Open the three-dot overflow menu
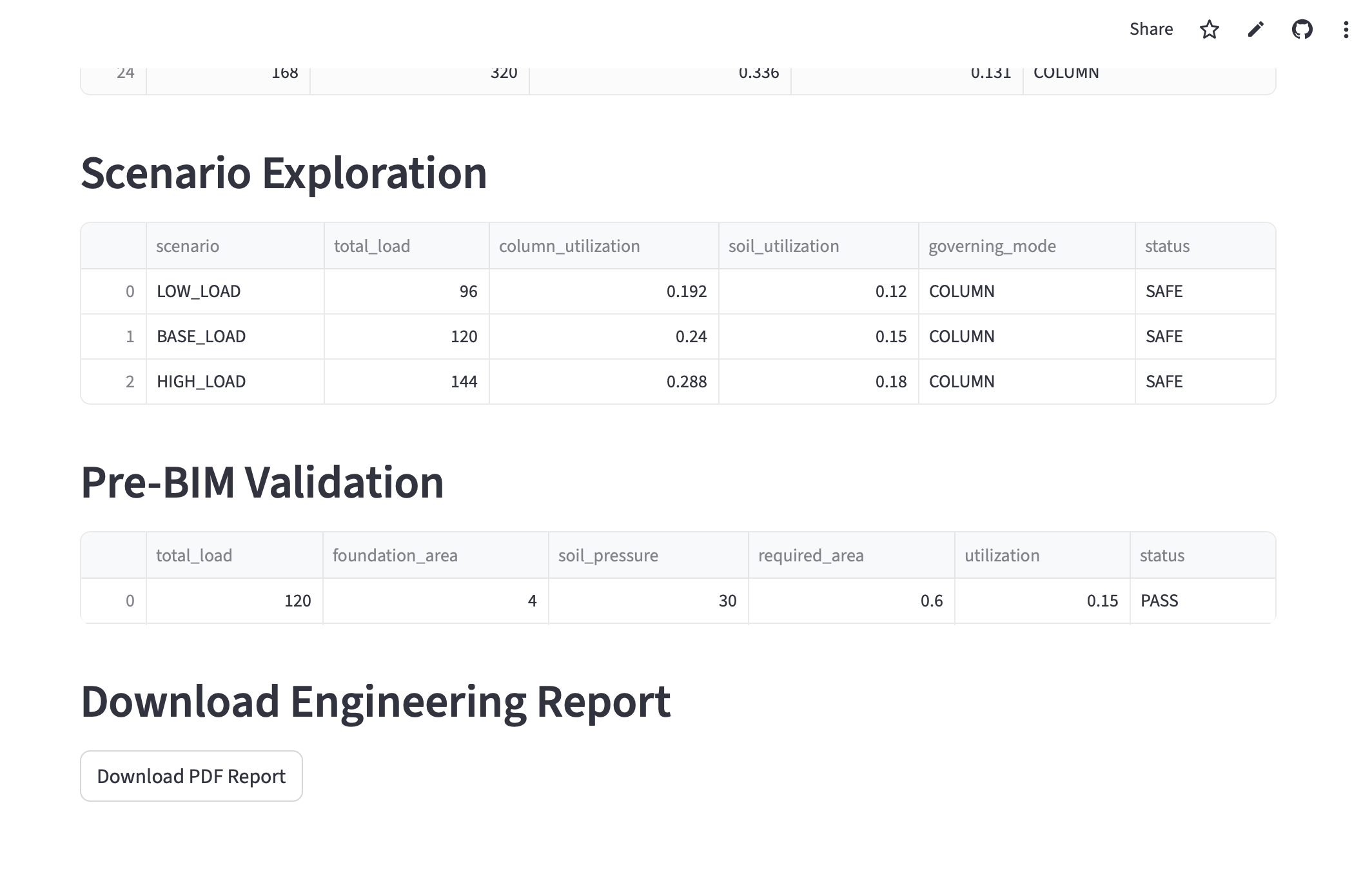The height and width of the screenshot is (883, 1372). (x=1346, y=30)
